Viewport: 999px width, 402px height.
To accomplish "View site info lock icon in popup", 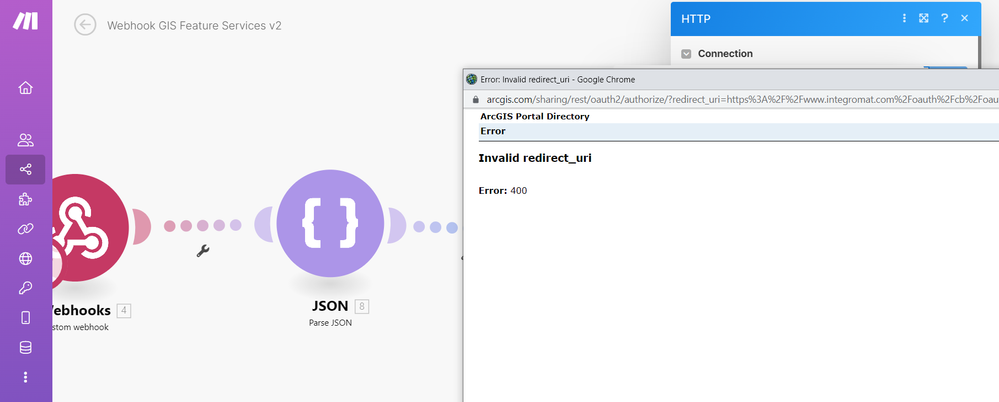I will pos(475,100).
